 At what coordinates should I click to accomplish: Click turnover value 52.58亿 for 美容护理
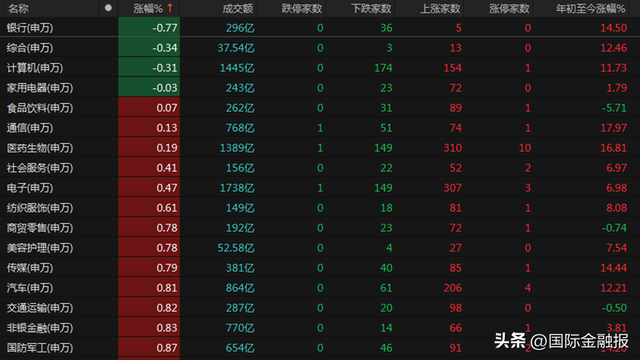click(236, 248)
